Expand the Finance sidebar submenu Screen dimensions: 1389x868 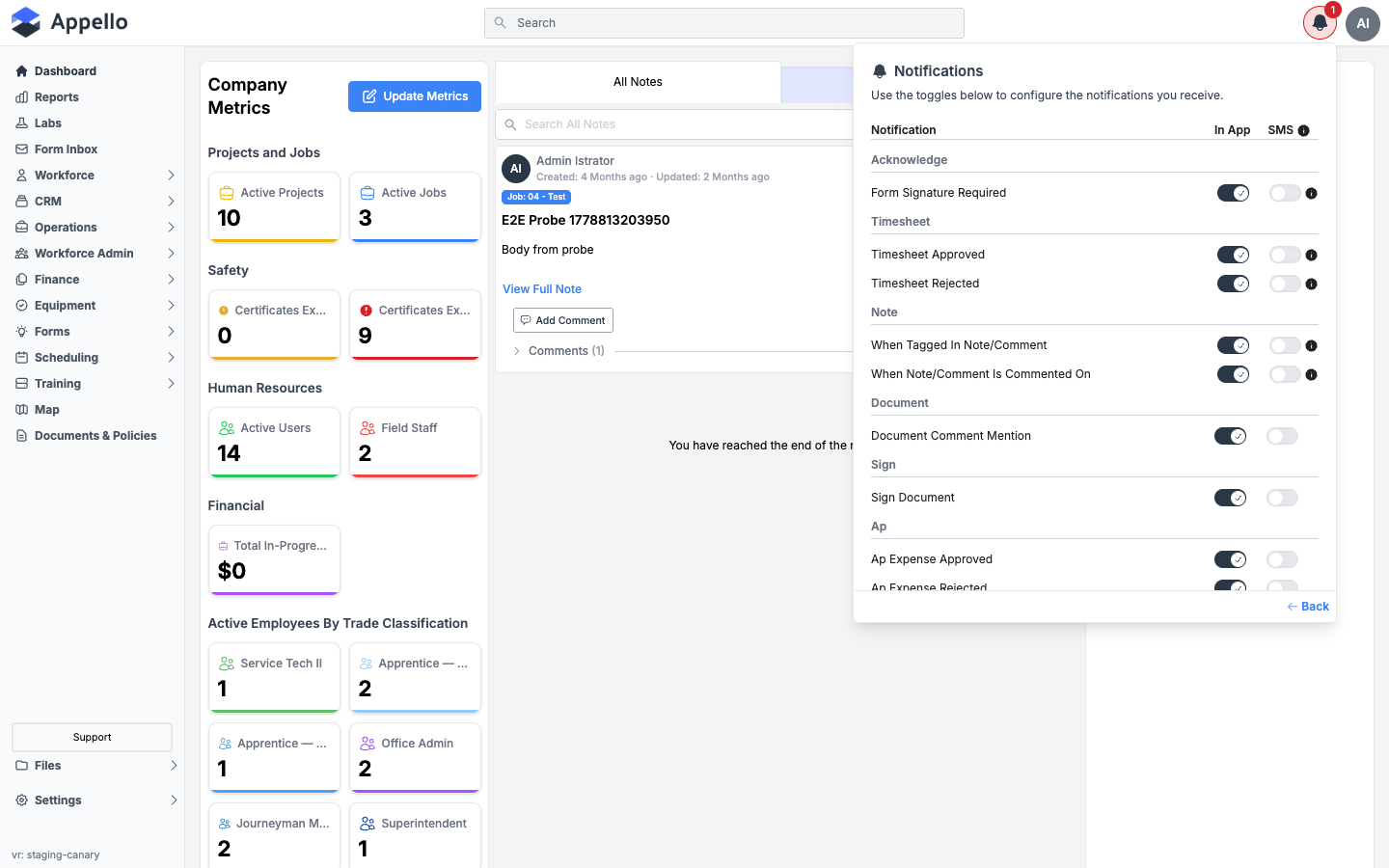click(x=171, y=280)
